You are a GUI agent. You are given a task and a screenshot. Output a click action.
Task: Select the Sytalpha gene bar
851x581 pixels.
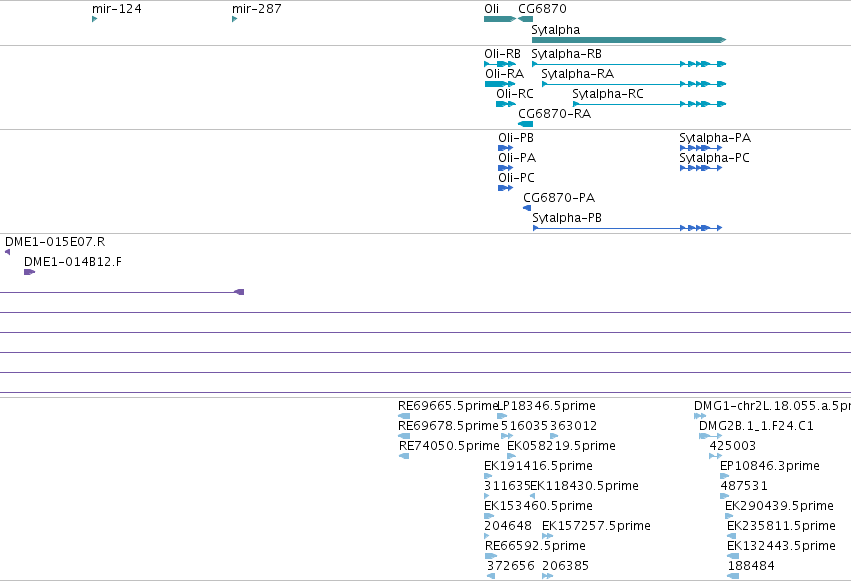[x=629, y=40]
